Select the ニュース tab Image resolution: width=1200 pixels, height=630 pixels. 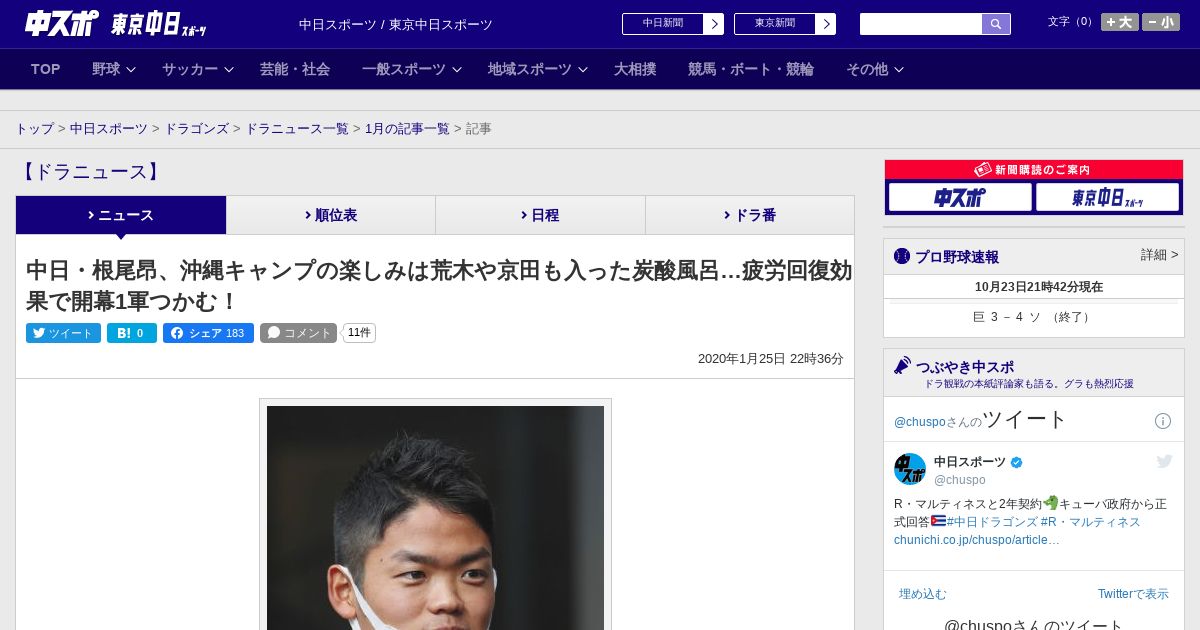click(x=121, y=215)
